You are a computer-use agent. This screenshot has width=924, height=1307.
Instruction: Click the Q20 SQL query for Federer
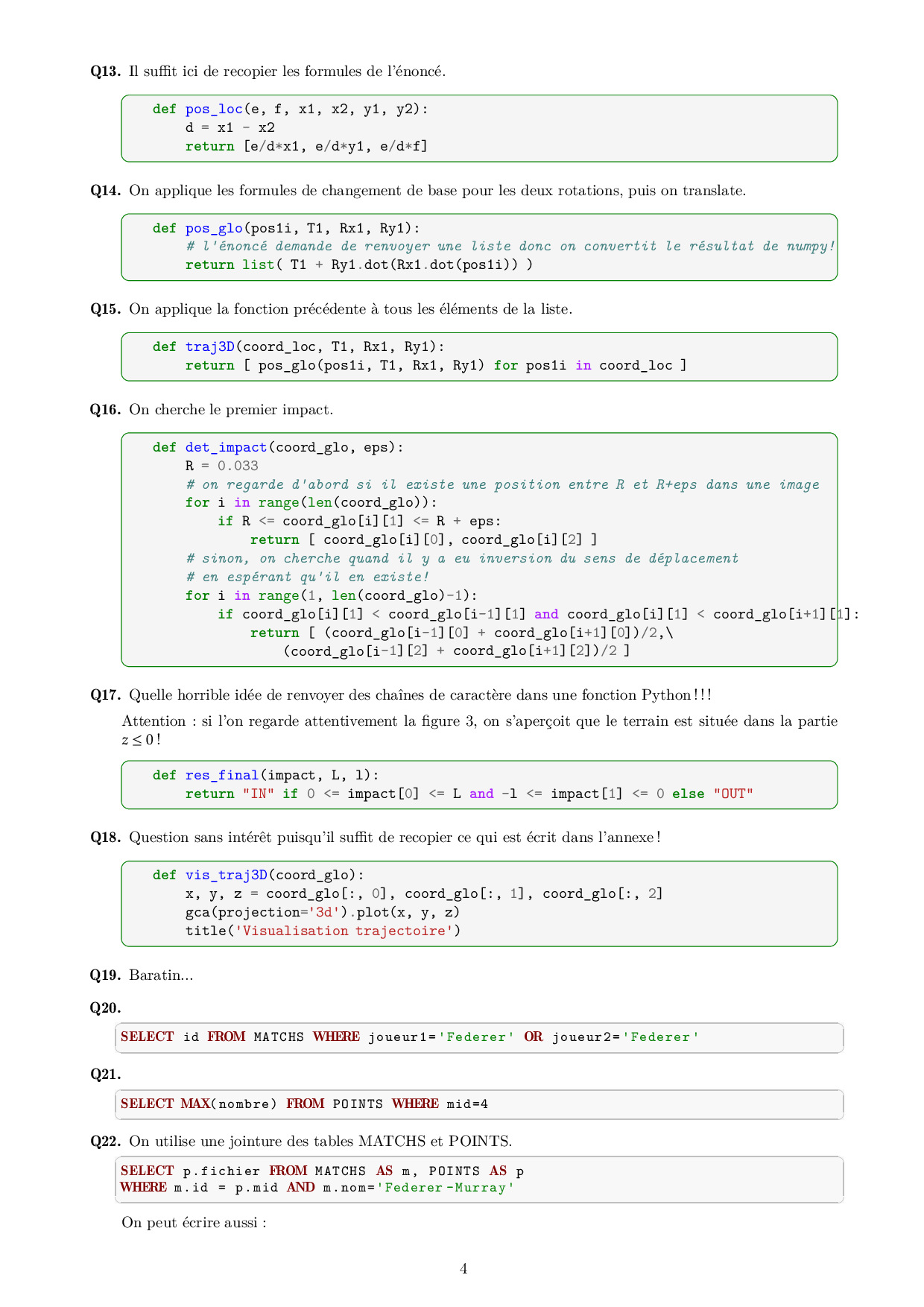coord(410,1037)
